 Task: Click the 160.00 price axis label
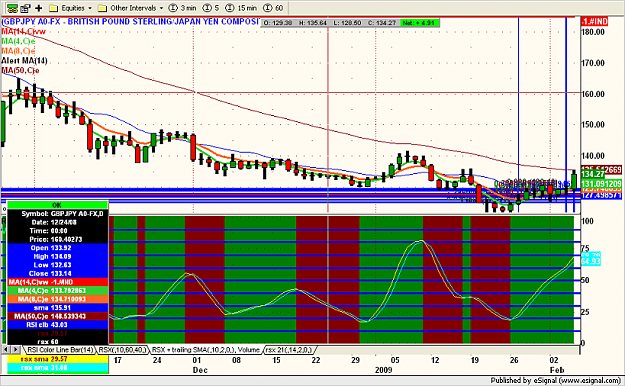(x=593, y=94)
